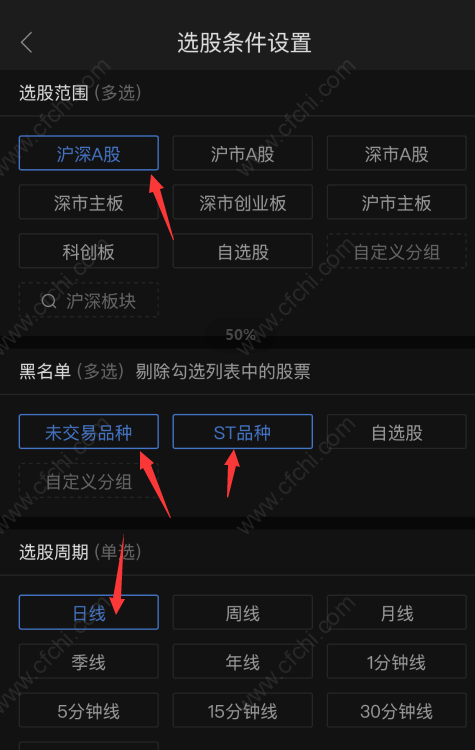Image resolution: width=475 pixels, height=750 pixels.
Task: Switch period to 周线
Action: (243, 612)
